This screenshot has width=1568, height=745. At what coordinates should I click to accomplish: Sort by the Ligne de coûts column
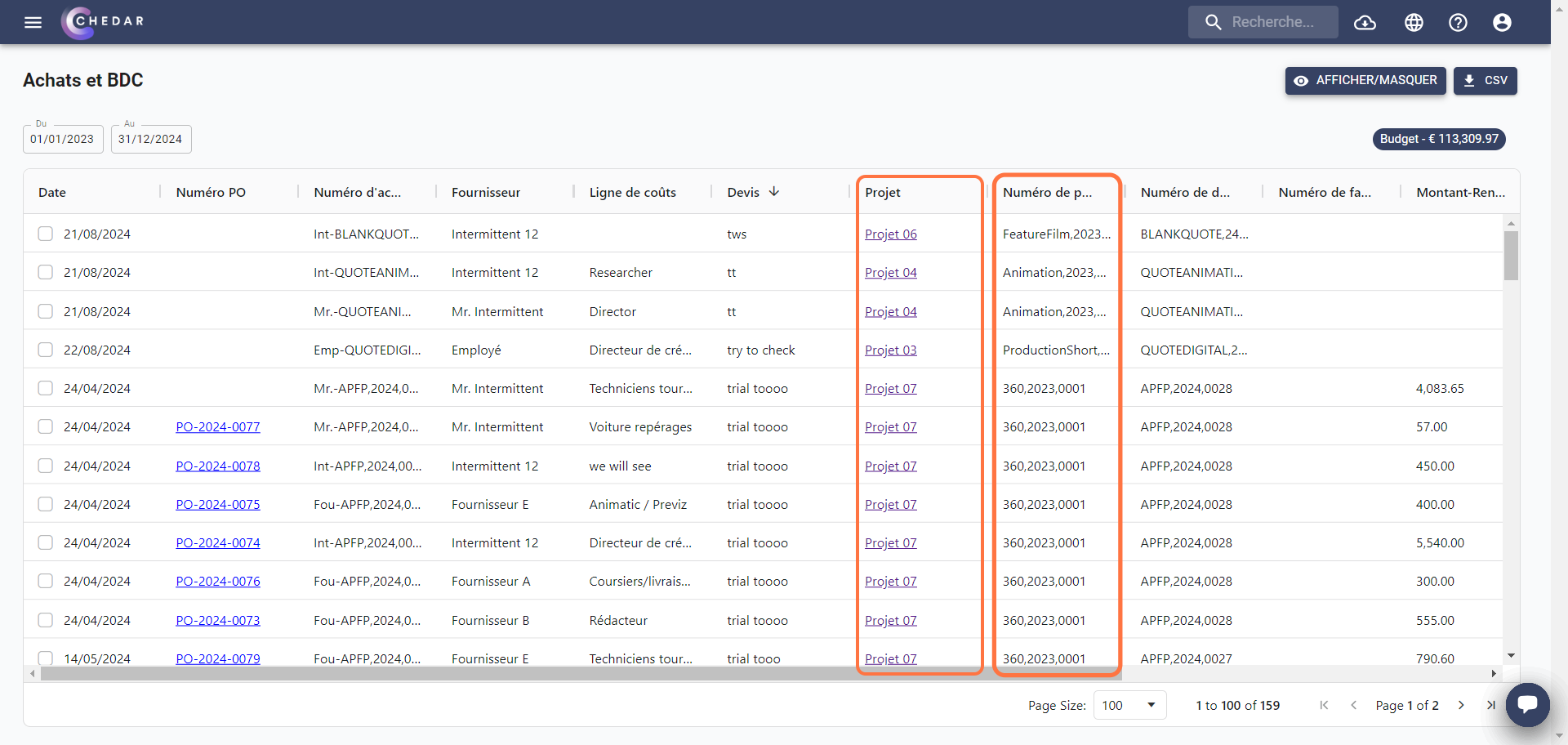click(633, 192)
